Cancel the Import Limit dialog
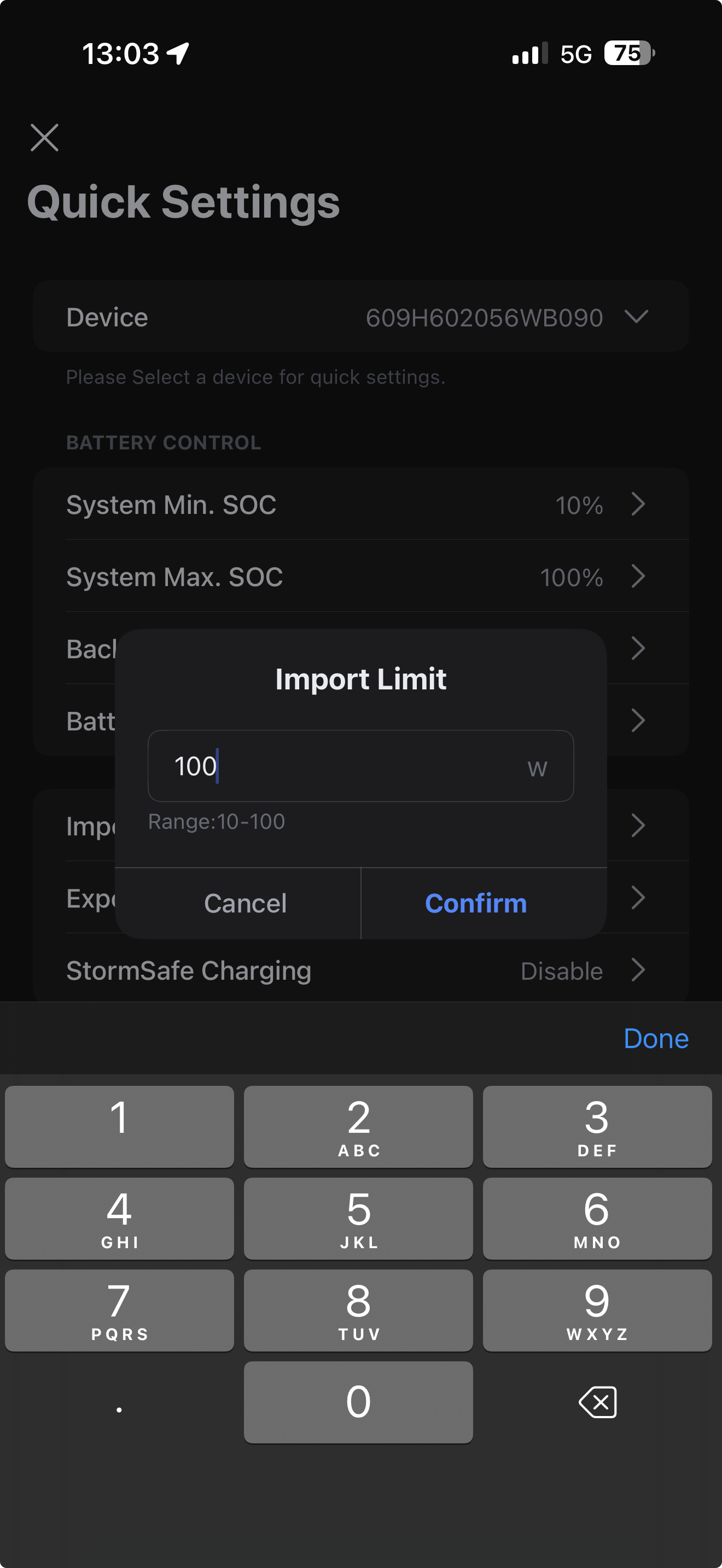The height and width of the screenshot is (1568, 722). tap(244, 903)
